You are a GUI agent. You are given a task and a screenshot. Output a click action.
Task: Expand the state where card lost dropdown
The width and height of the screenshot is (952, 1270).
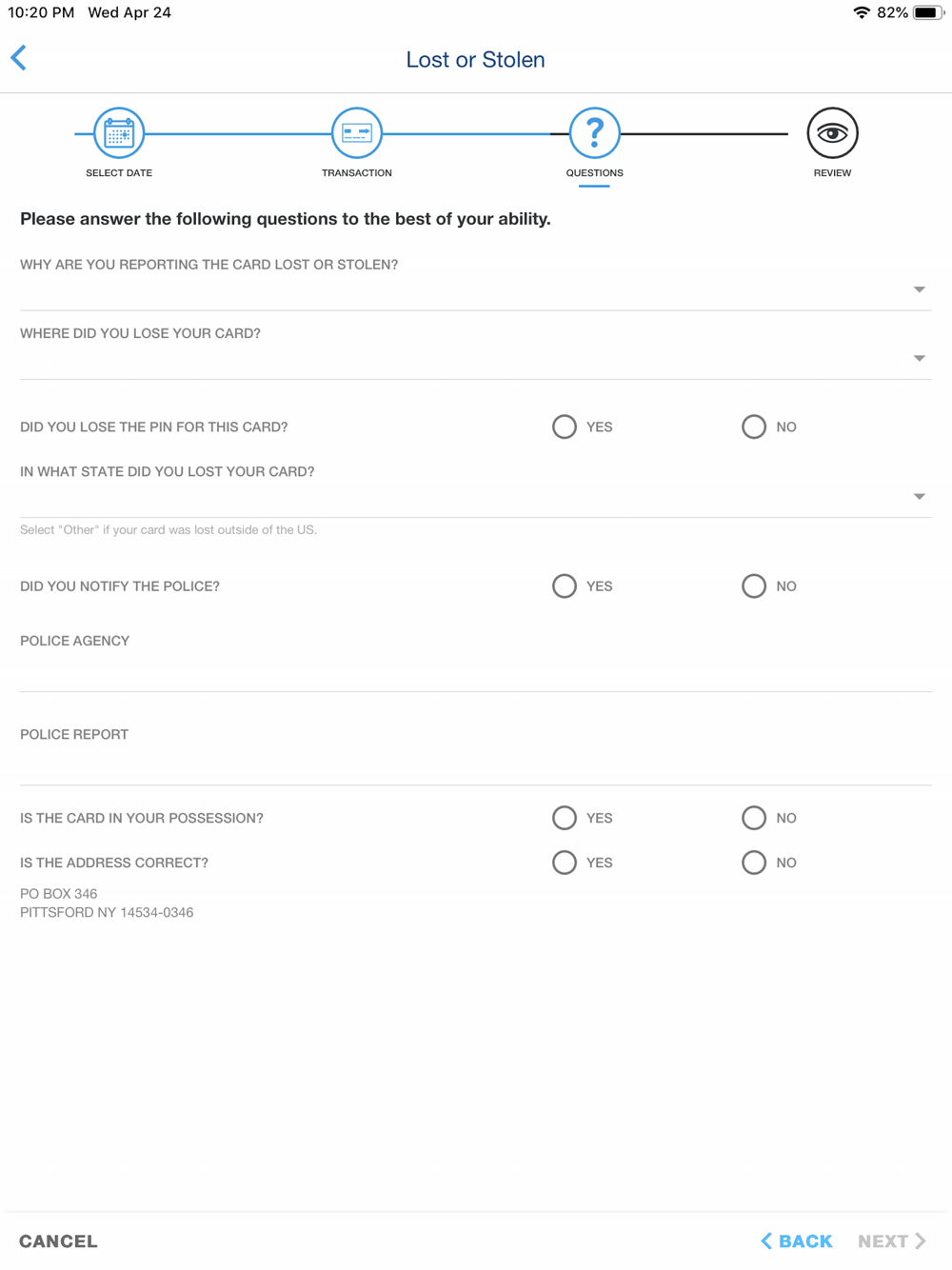(x=476, y=497)
